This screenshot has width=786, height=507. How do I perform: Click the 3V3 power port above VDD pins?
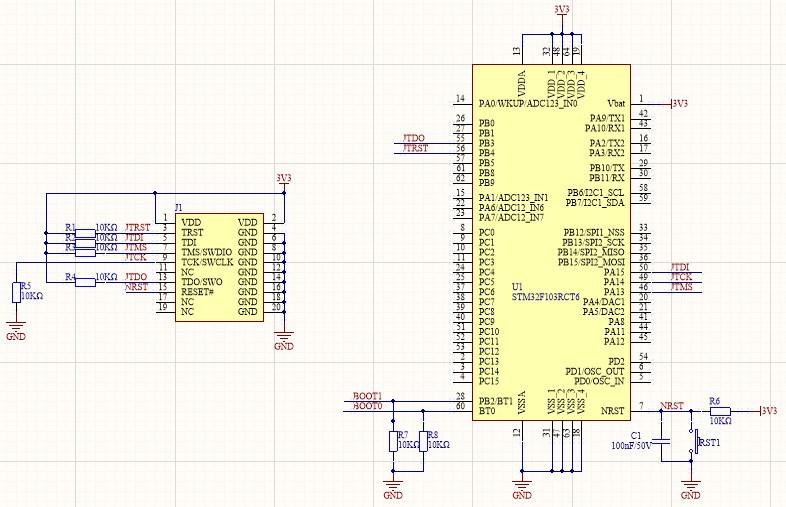click(562, 12)
